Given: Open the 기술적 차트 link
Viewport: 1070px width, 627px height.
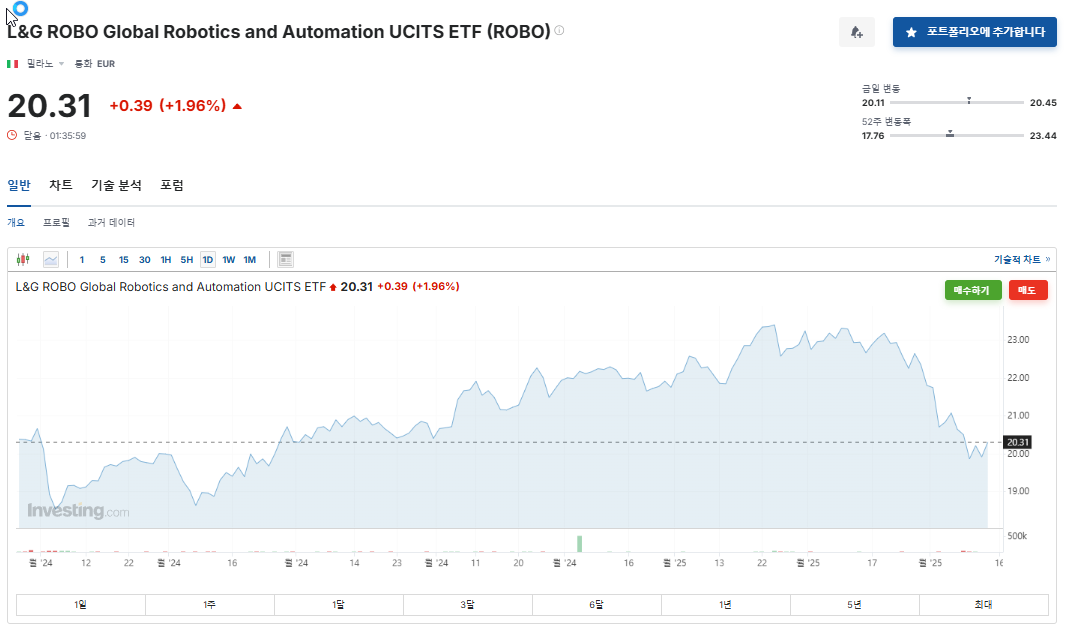Looking at the screenshot, I should coord(1022,259).
